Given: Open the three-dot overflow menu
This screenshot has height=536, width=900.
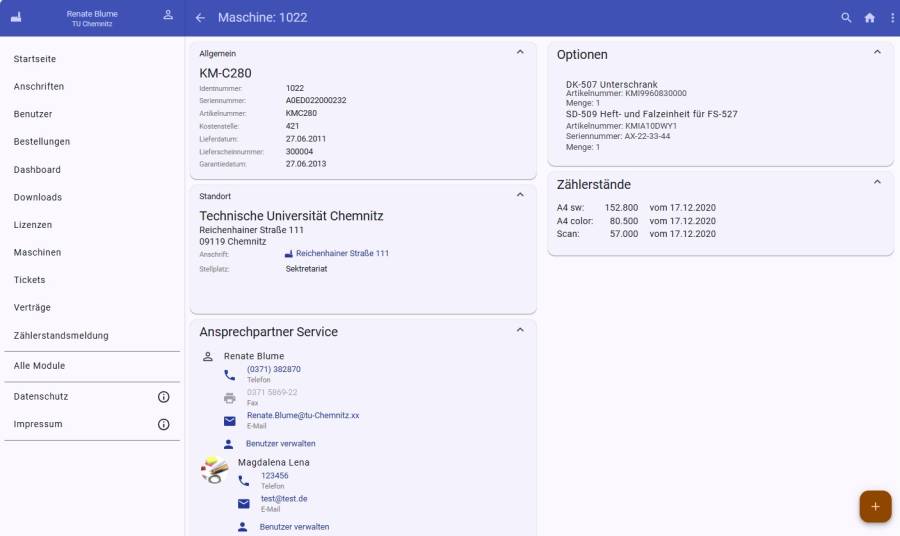Looking at the screenshot, I should tap(892, 18).
